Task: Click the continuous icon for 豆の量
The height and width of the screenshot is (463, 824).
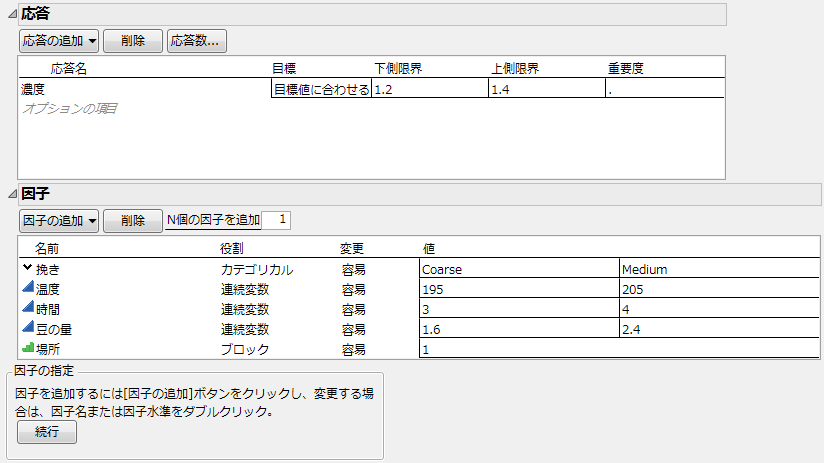Action: (28, 327)
